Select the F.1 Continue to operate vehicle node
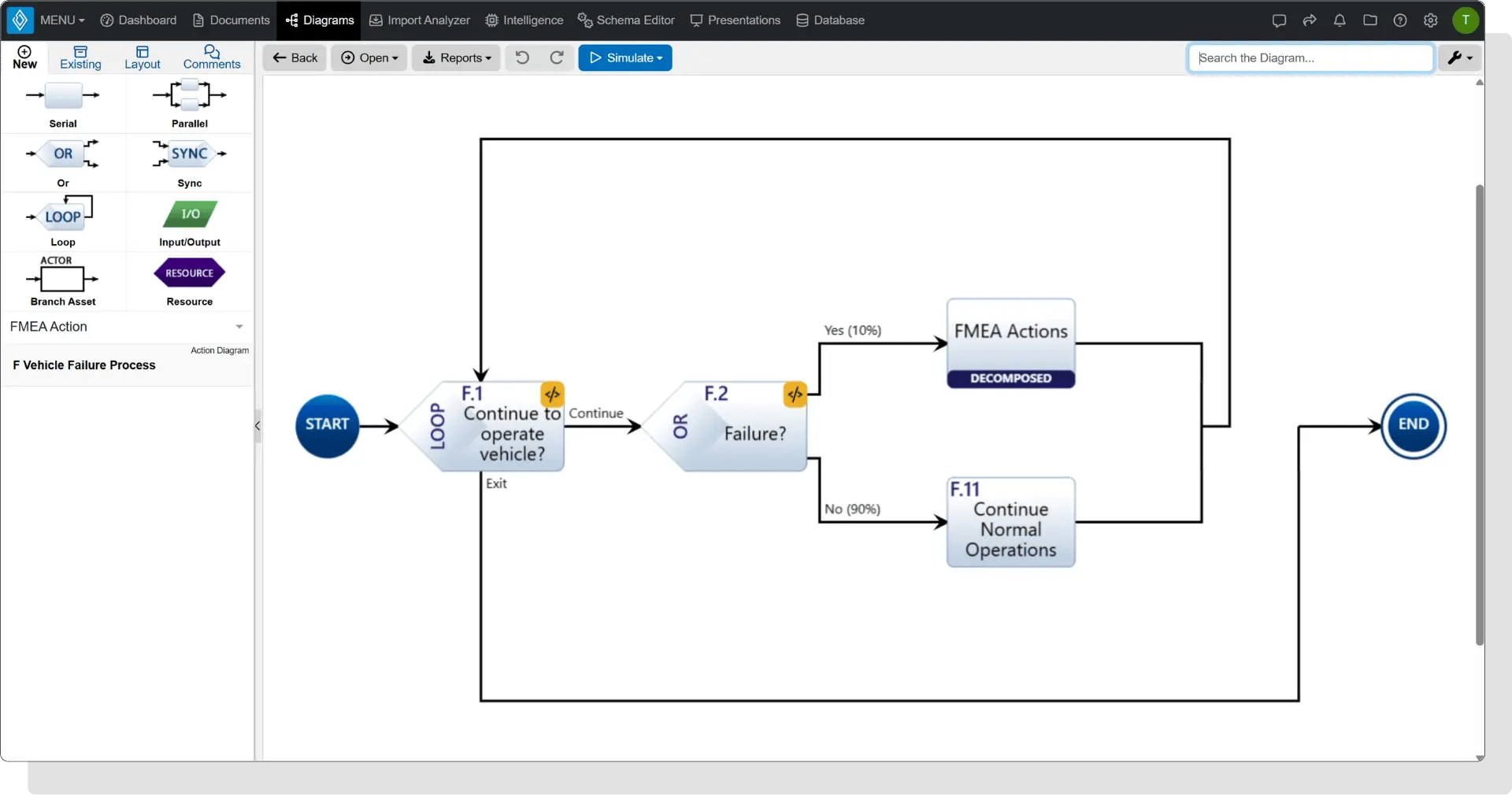1512x796 pixels. [483, 426]
